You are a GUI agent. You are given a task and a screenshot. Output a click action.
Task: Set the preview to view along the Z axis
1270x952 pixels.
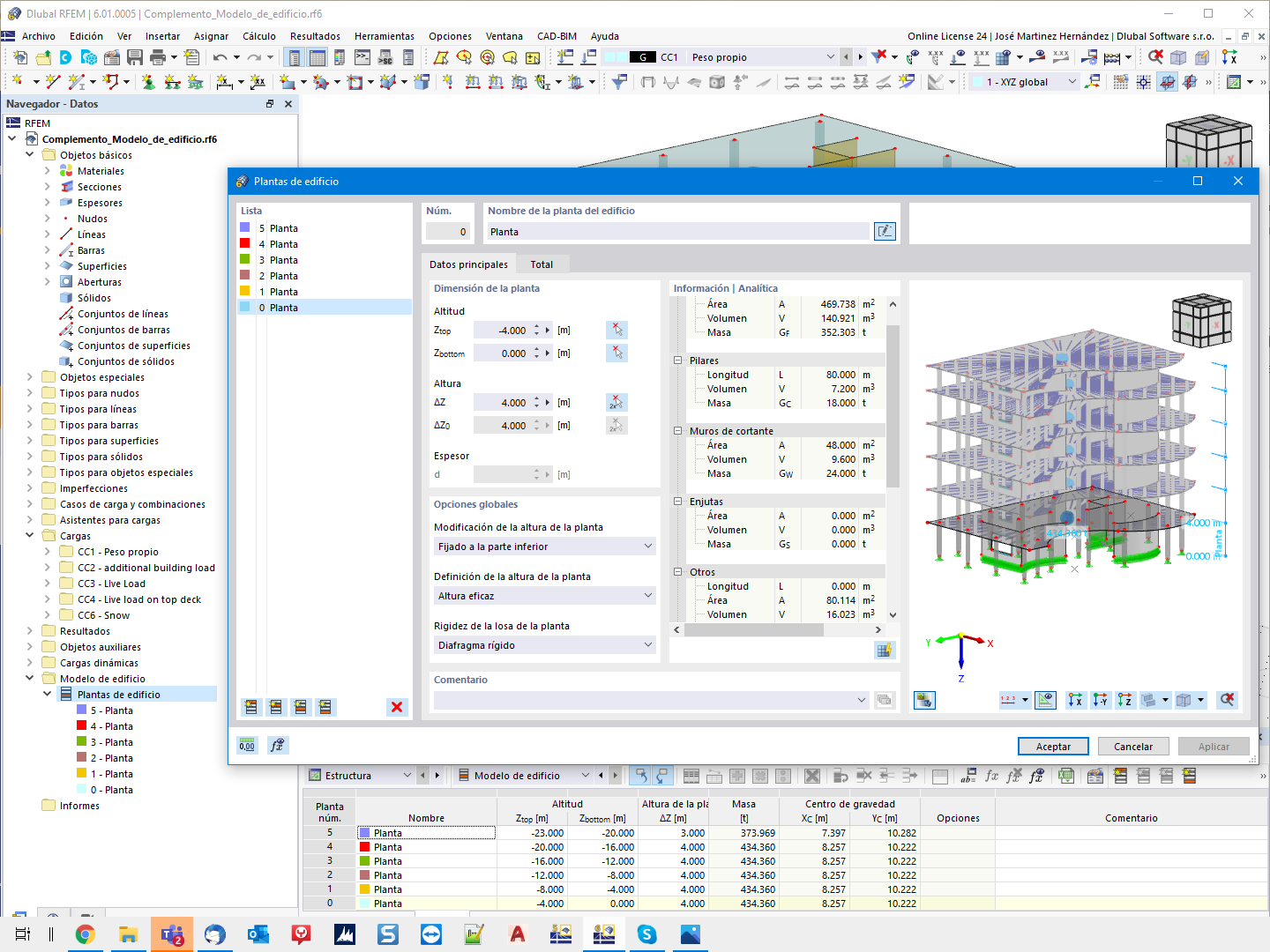point(1124,700)
